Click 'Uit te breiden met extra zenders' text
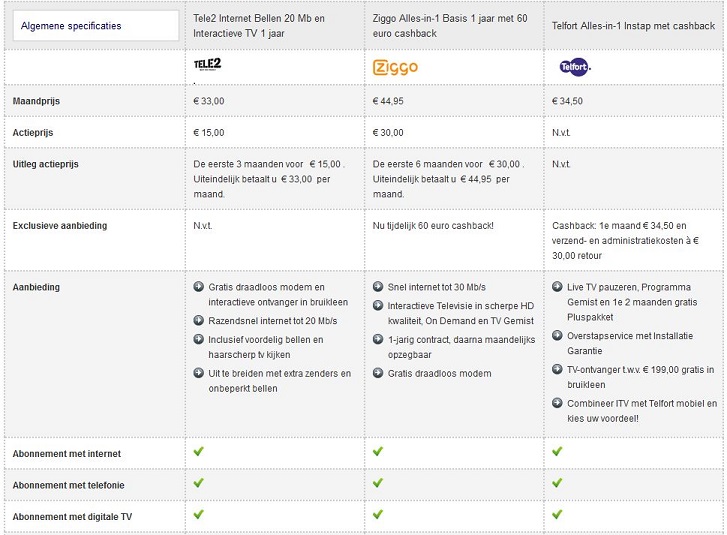Image resolution: width=727 pixels, height=535 pixels. tap(280, 381)
